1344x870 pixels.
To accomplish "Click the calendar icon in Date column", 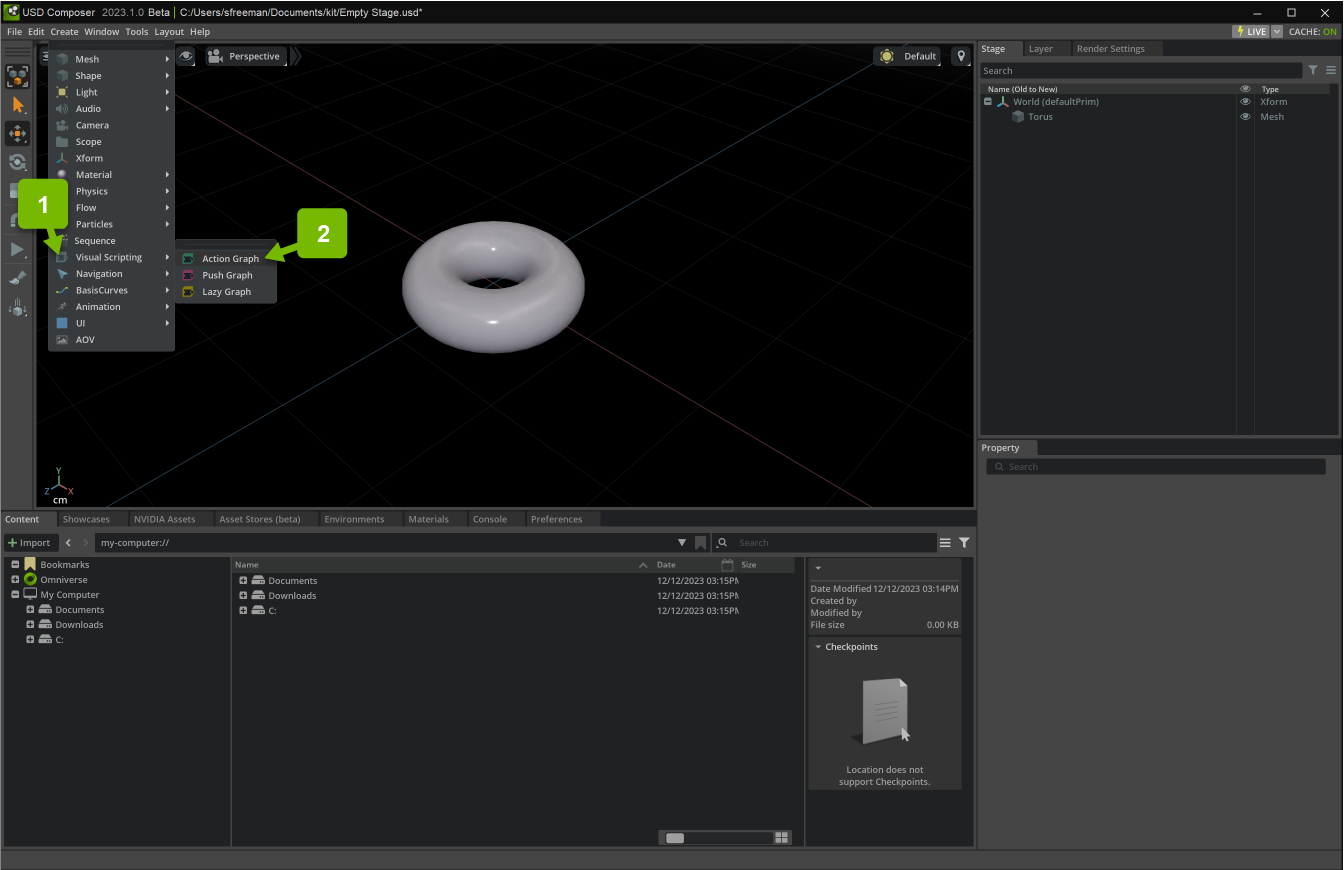I will tap(727, 565).
